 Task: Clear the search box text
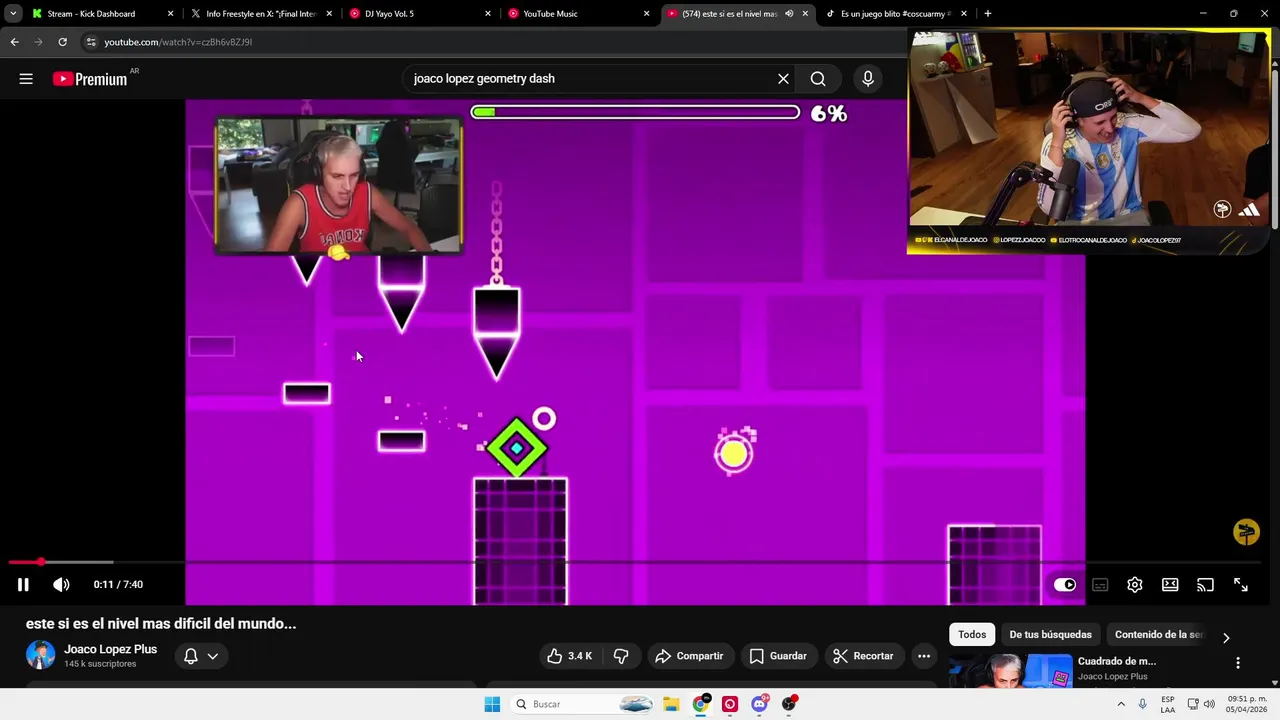pos(783,79)
